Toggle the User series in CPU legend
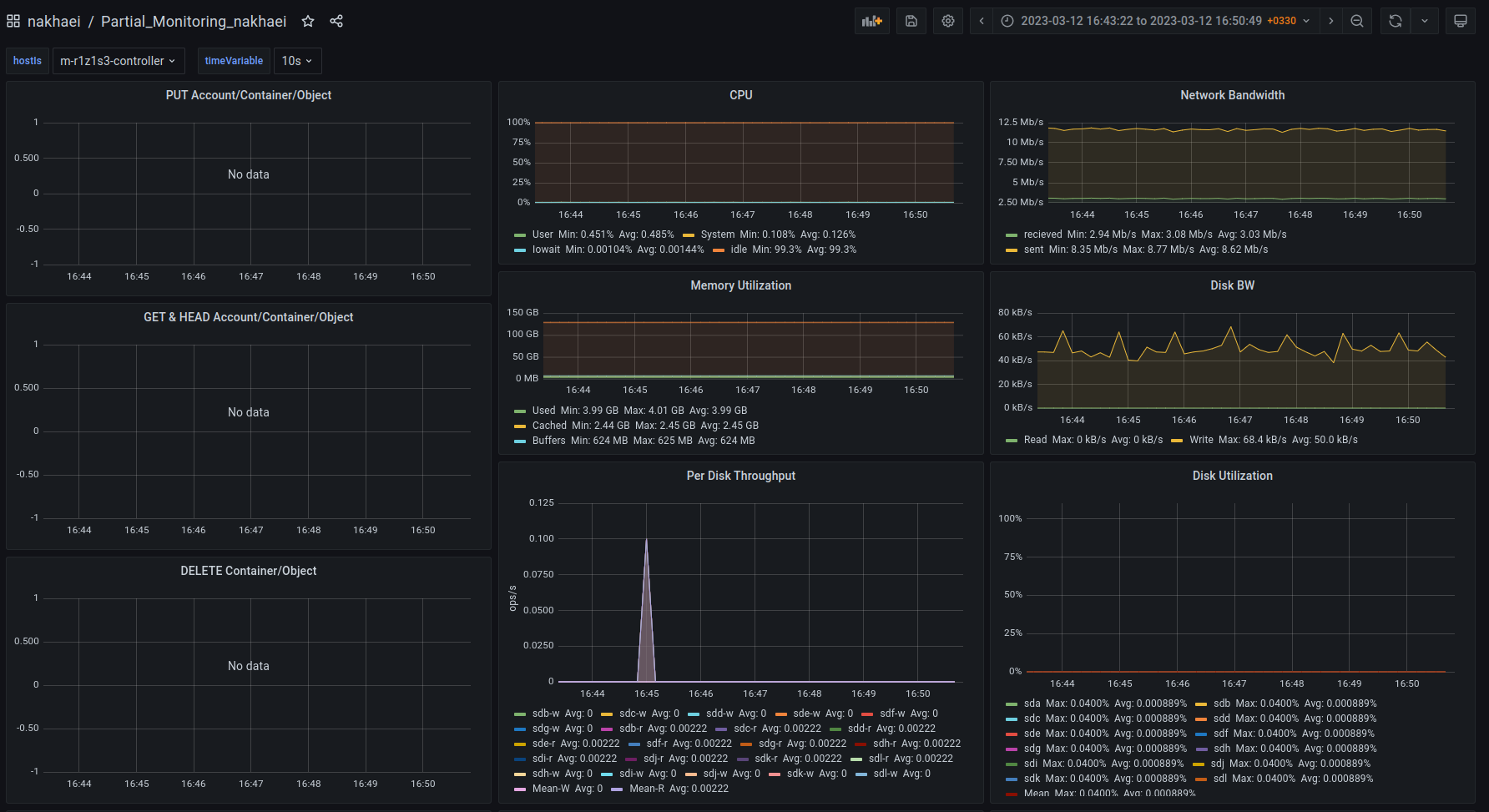1489x812 pixels. (x=543, y=235)
